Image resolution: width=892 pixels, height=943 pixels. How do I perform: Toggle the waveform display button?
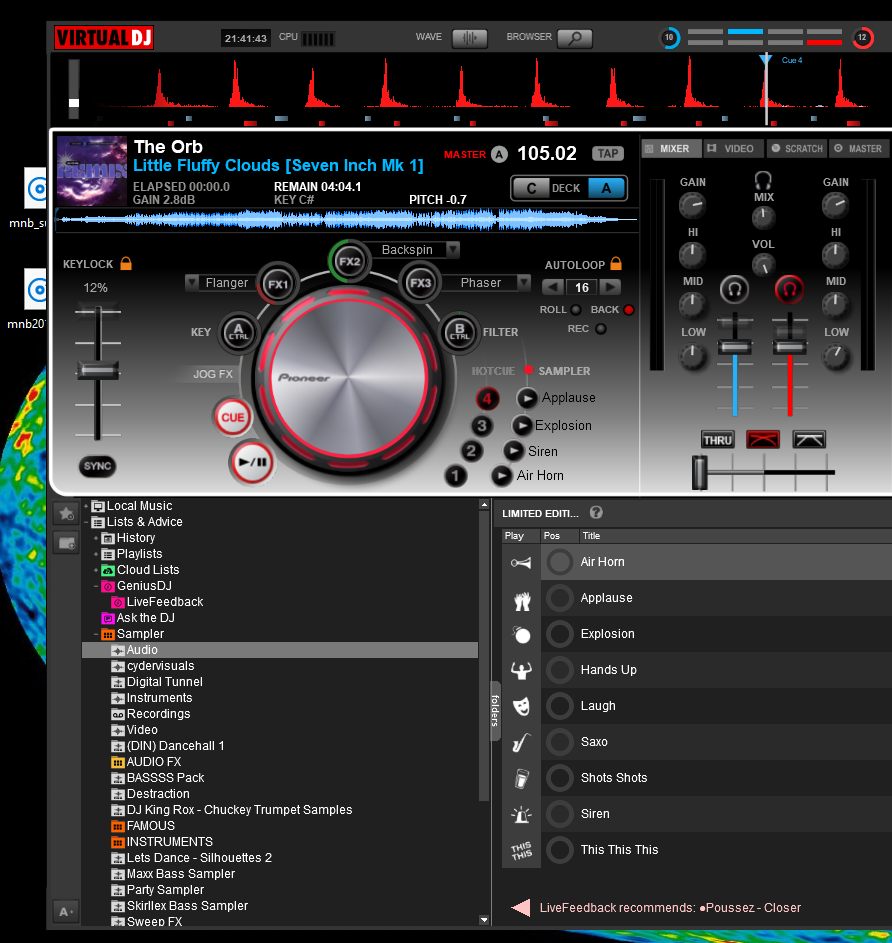(469, 38)
